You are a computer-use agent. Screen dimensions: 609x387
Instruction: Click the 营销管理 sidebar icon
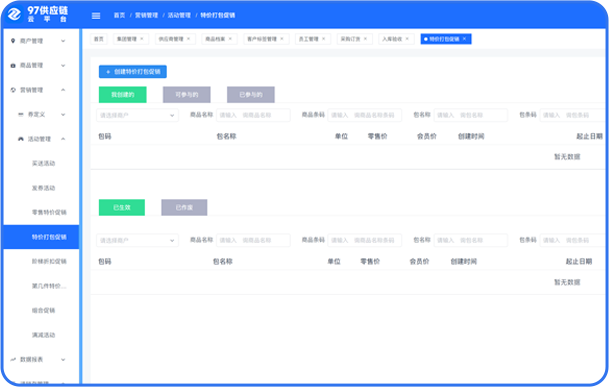pos(13,90)
